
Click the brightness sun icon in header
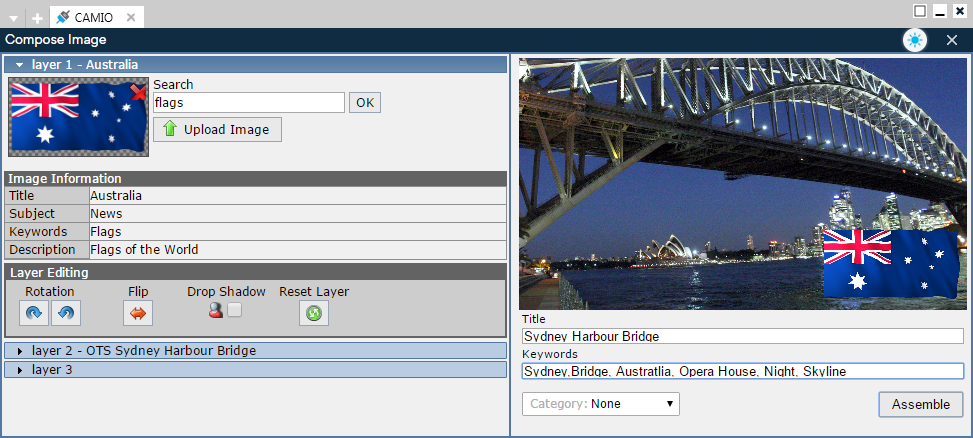(914, 40)
